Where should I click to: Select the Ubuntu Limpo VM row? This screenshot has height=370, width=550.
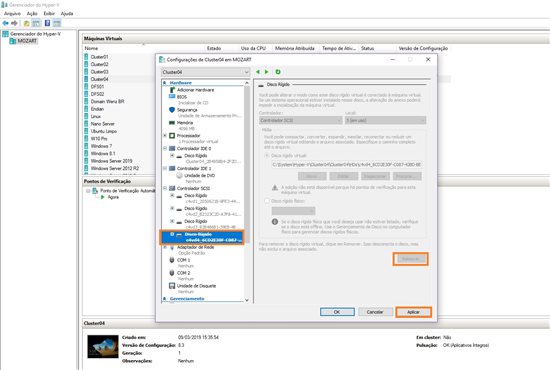point(104,131)
